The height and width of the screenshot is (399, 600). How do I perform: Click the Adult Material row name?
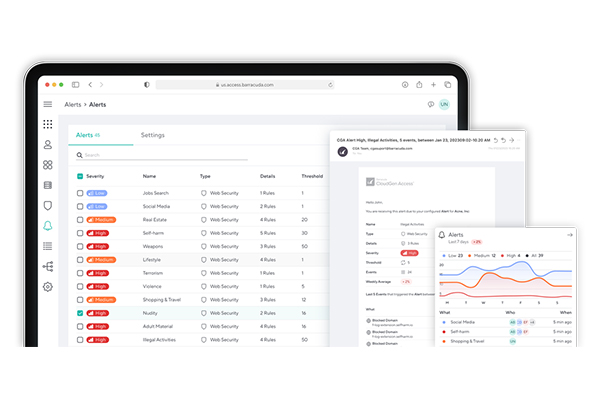click(x=158, y=327)
